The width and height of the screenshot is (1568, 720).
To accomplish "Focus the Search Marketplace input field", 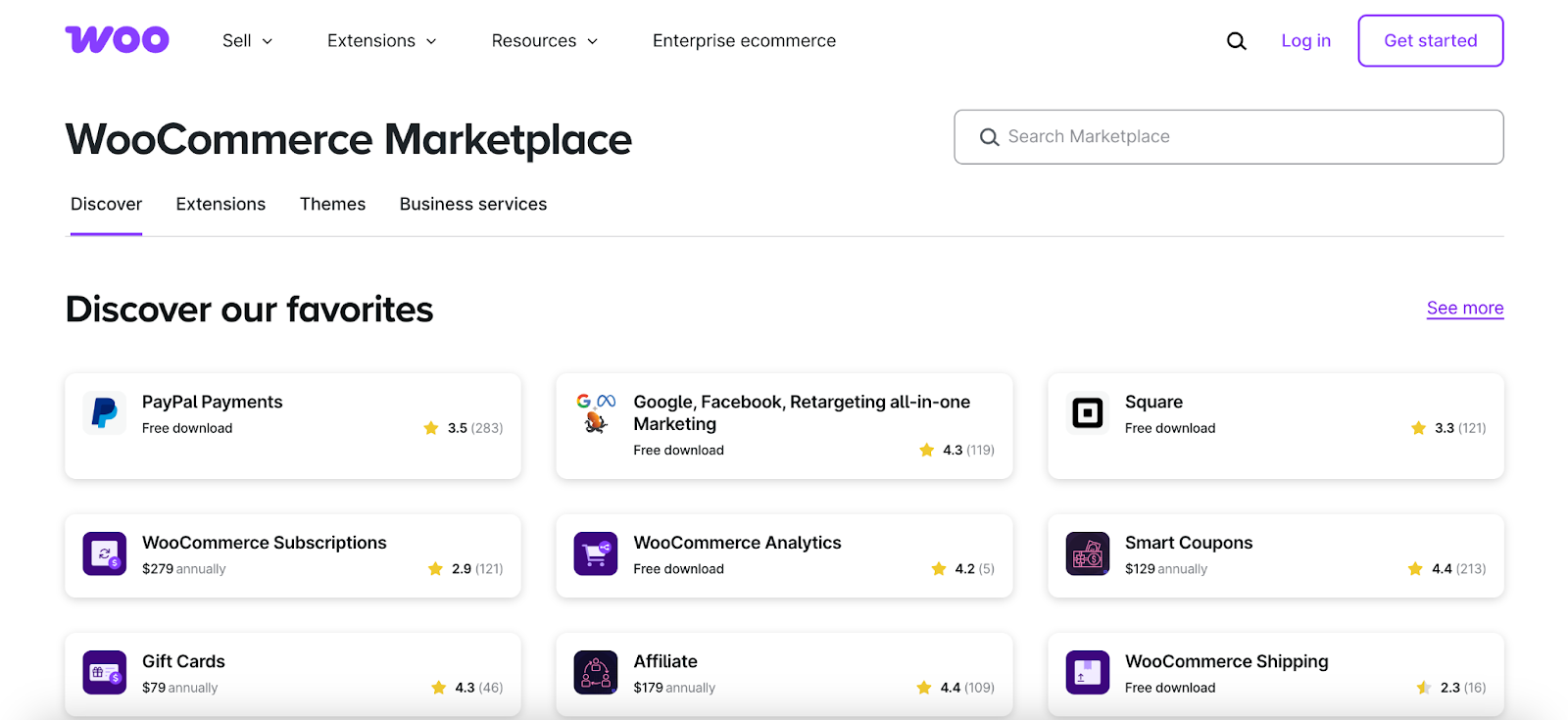I will point(1229,137).
